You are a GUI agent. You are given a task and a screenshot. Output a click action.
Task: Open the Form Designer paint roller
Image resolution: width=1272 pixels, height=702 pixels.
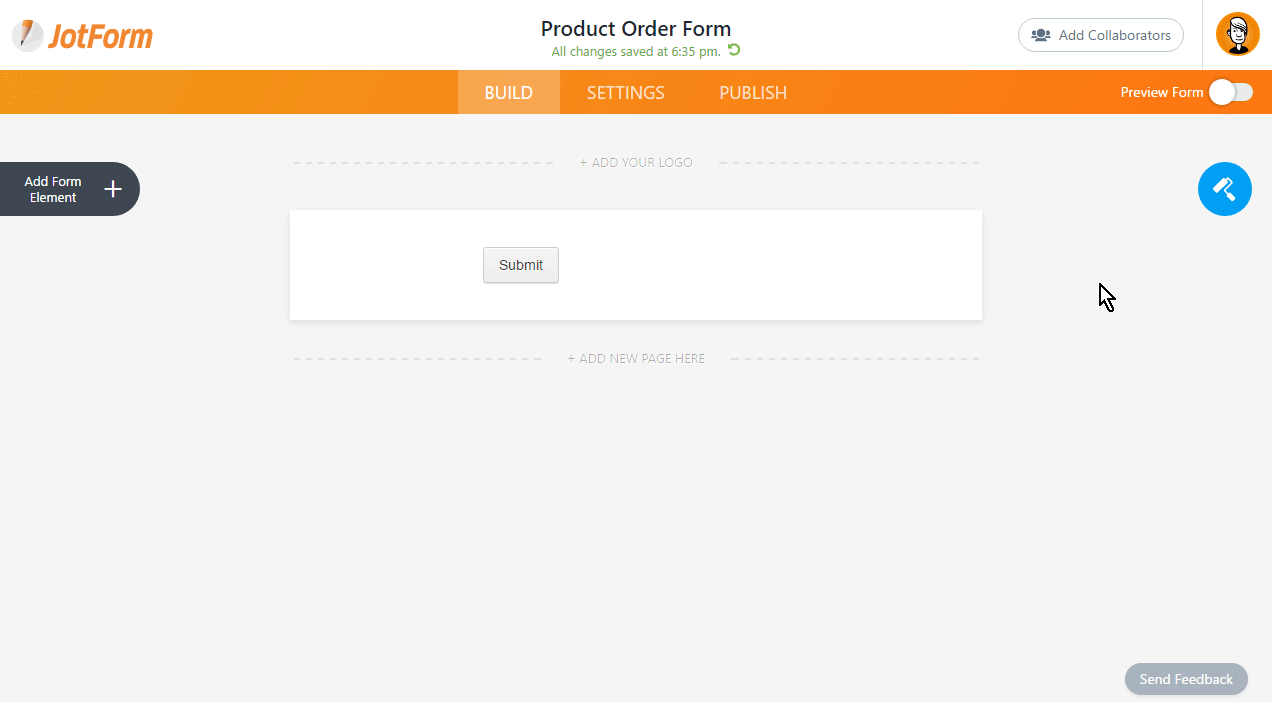click(x=1224, y=189)
